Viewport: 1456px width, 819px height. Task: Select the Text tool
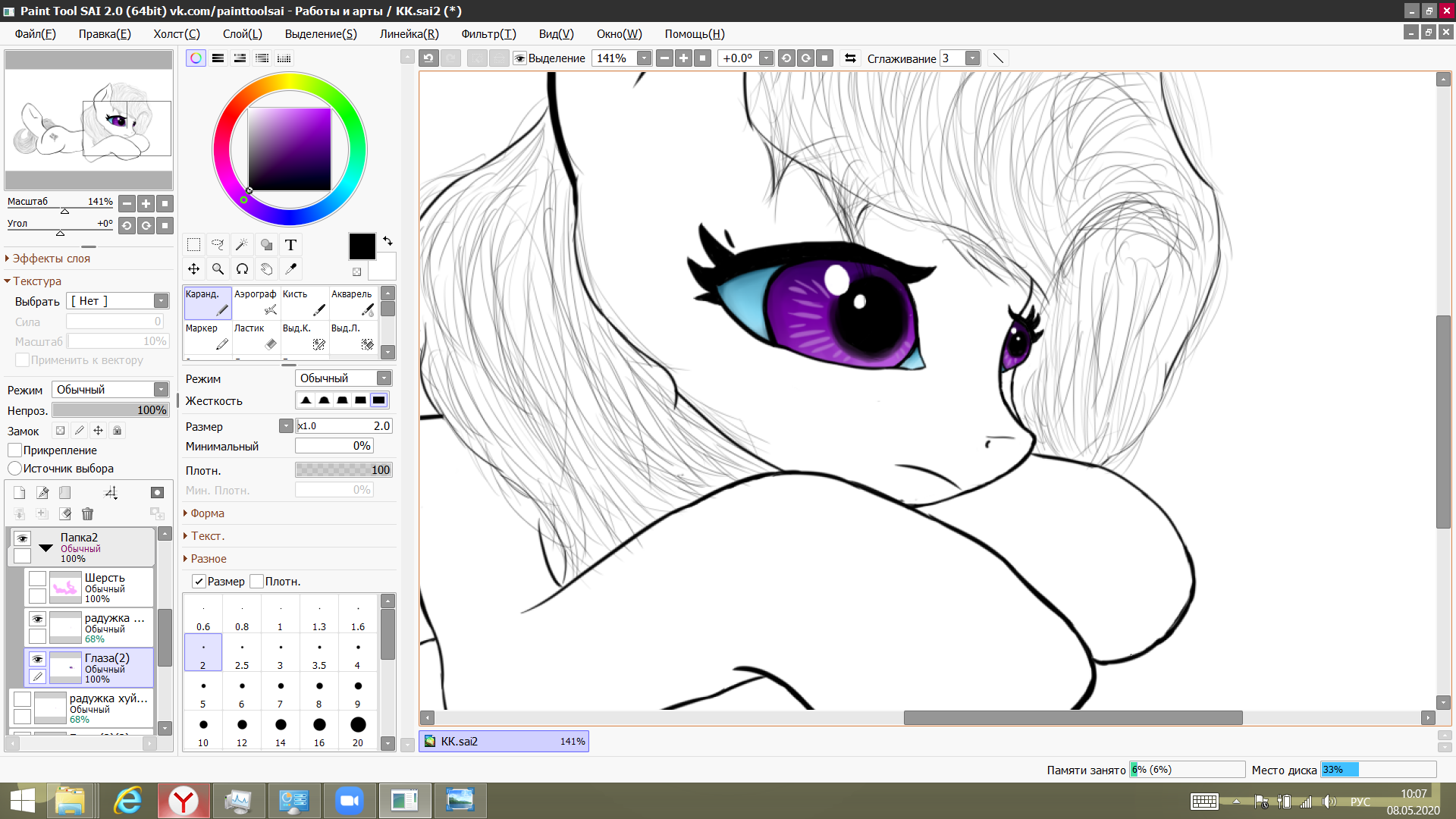(291, 245)
